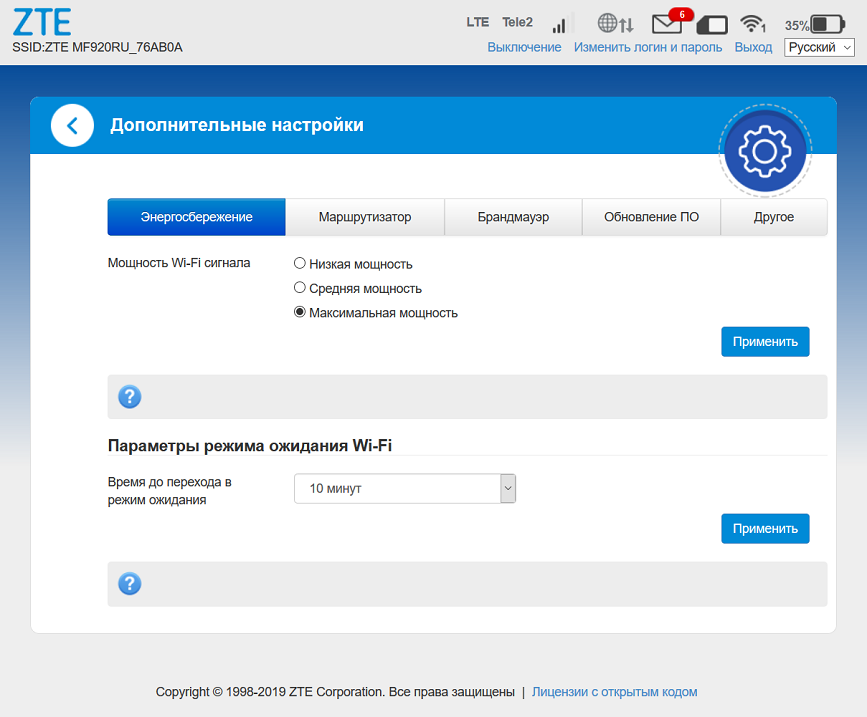This screenshot has height=717, width=867.
Task: Click the Выключение link
Action: click(524, 48)
